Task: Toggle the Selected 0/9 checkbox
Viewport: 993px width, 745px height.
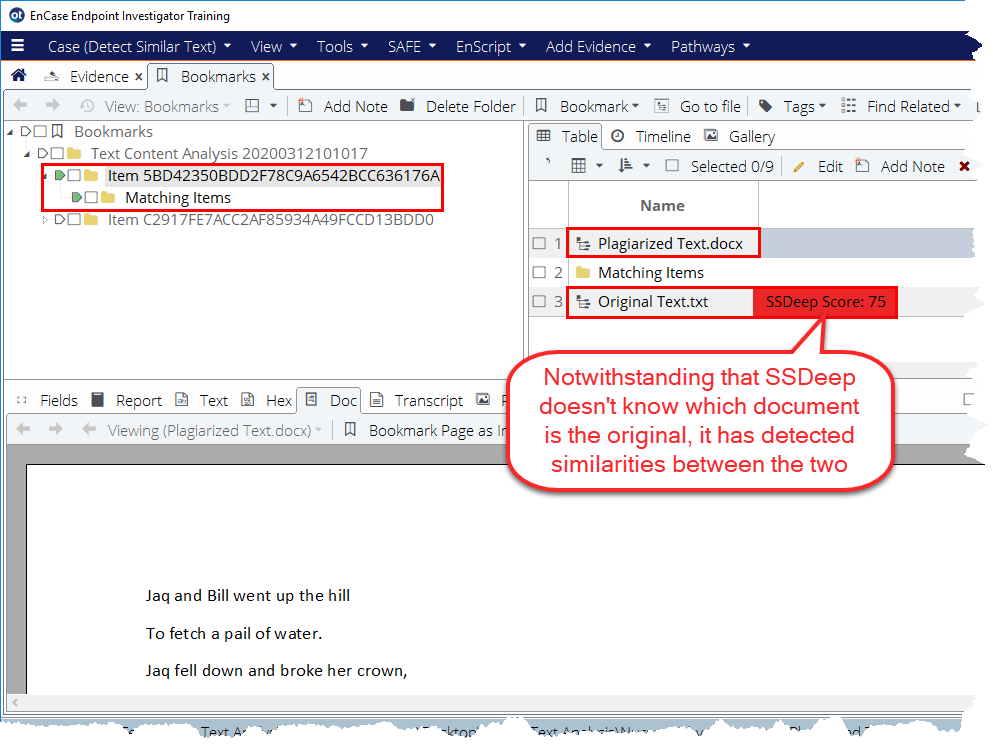Action: tap(672, 166)
